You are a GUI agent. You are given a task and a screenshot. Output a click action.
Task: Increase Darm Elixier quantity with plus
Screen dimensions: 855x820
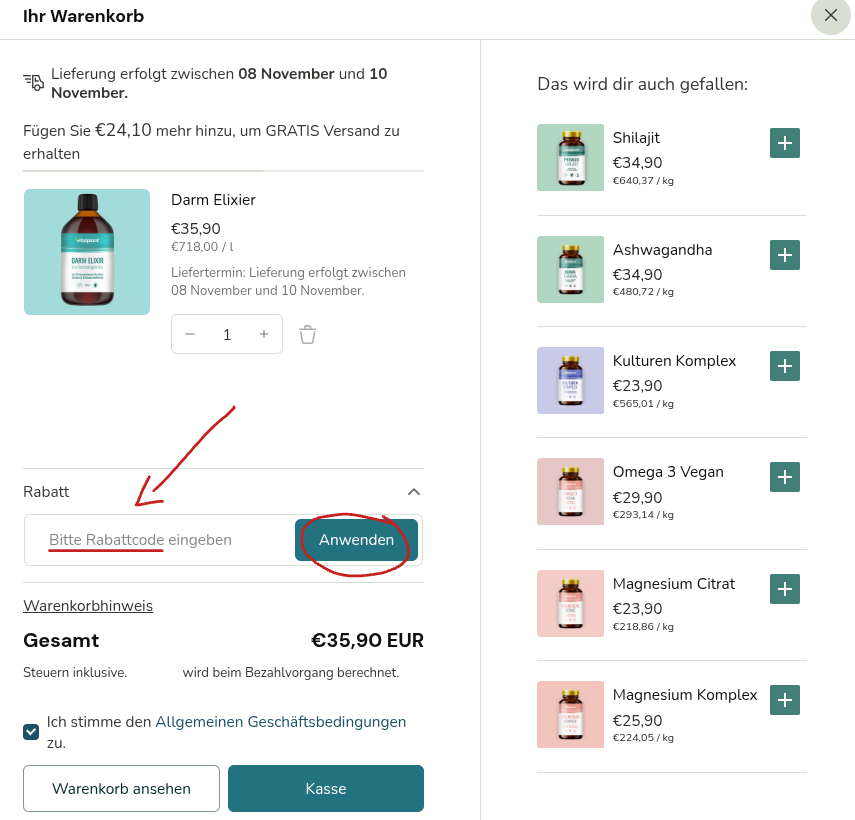263,335
